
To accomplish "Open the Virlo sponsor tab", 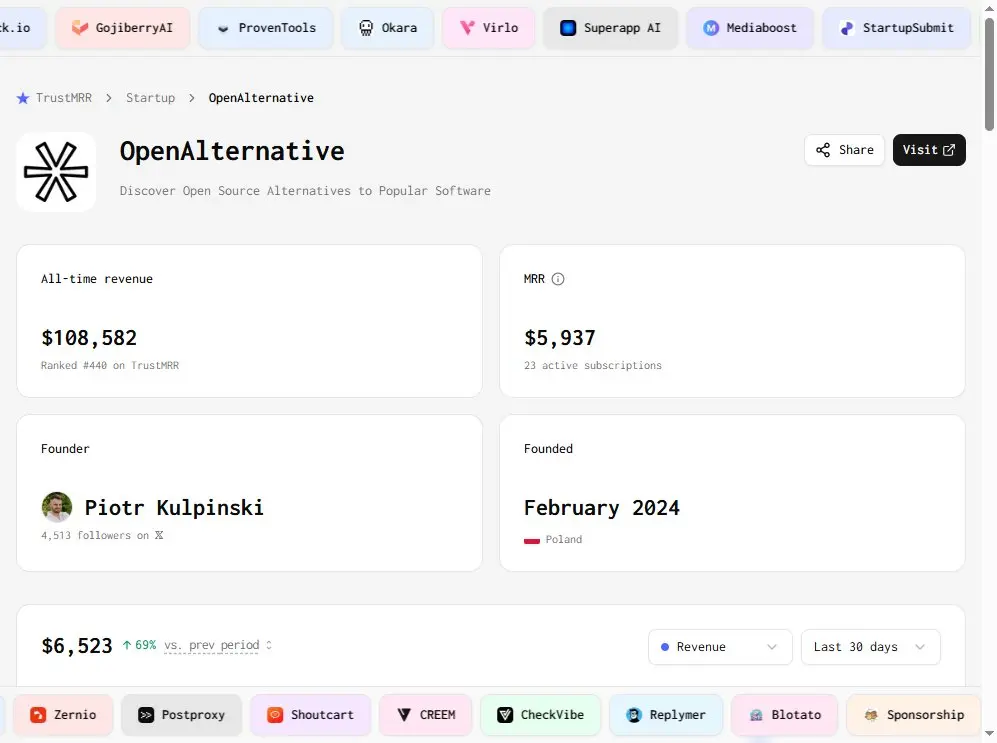I will point(488,28).
